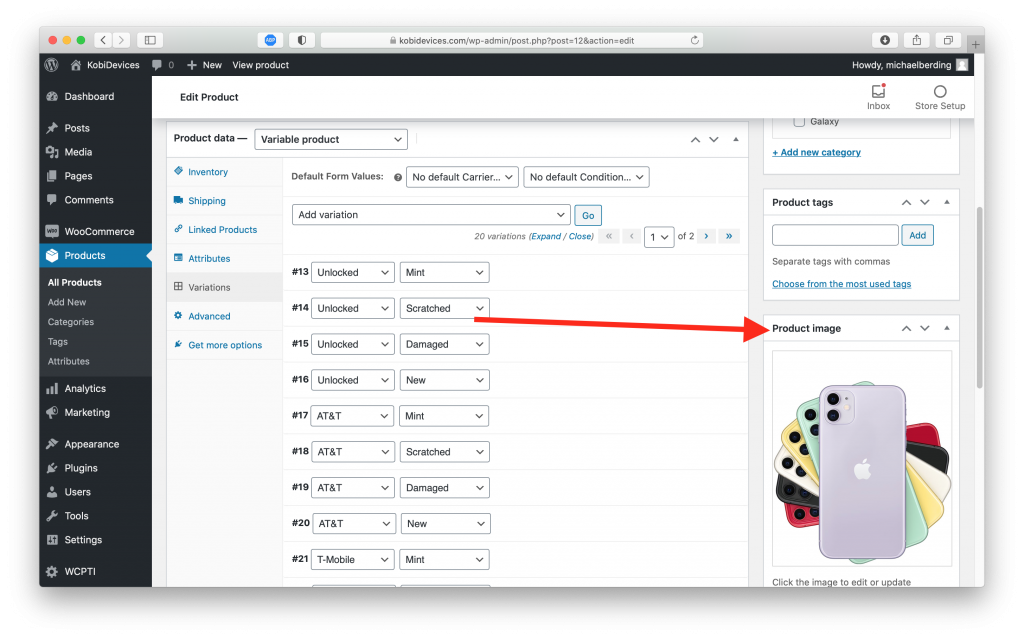Open Marketing in the sidebar
Viewport: 1024px width, 639px height.
(x=95, y=412)
